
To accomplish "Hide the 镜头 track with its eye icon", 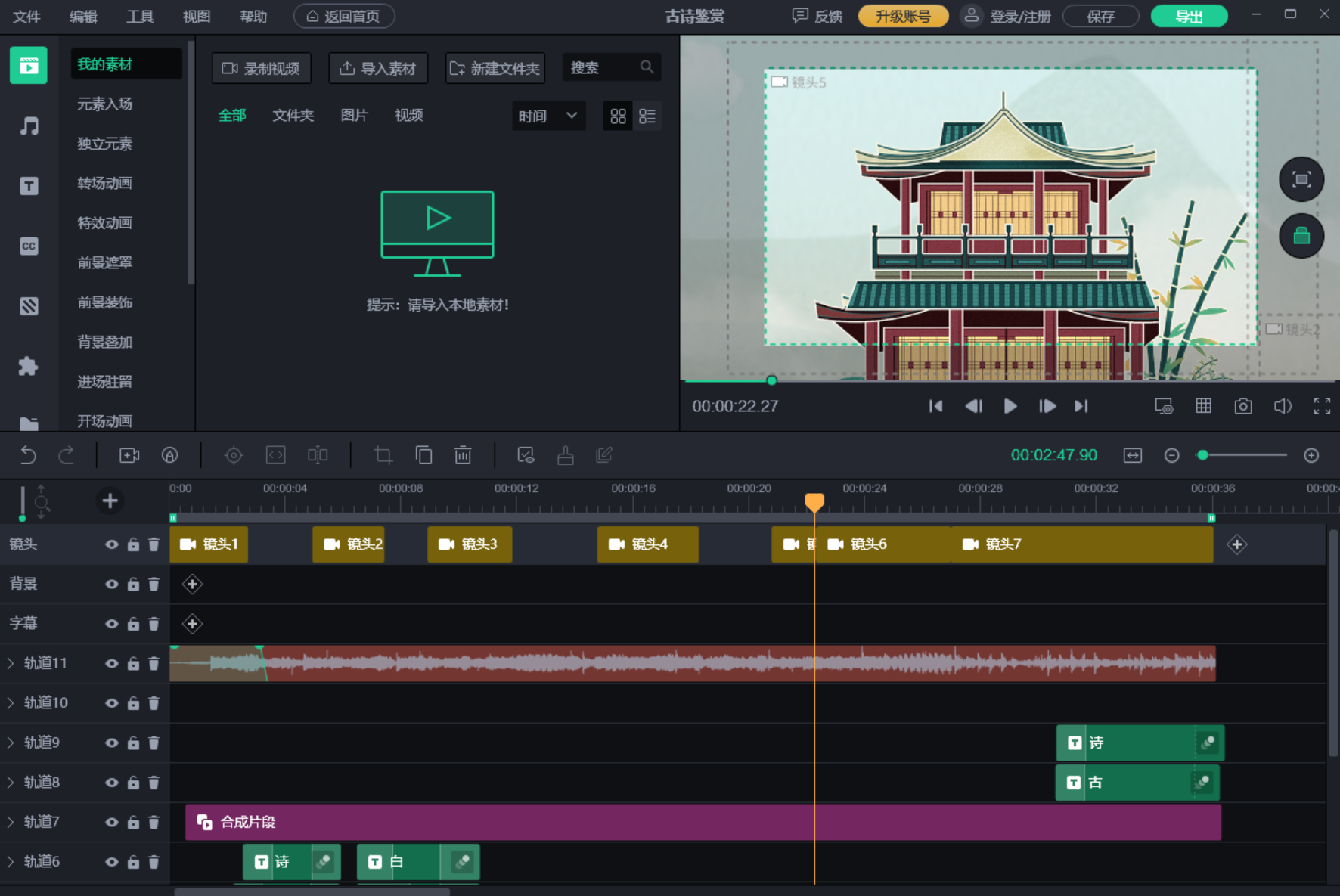I will pyautogui.click(x=111, y=544).
